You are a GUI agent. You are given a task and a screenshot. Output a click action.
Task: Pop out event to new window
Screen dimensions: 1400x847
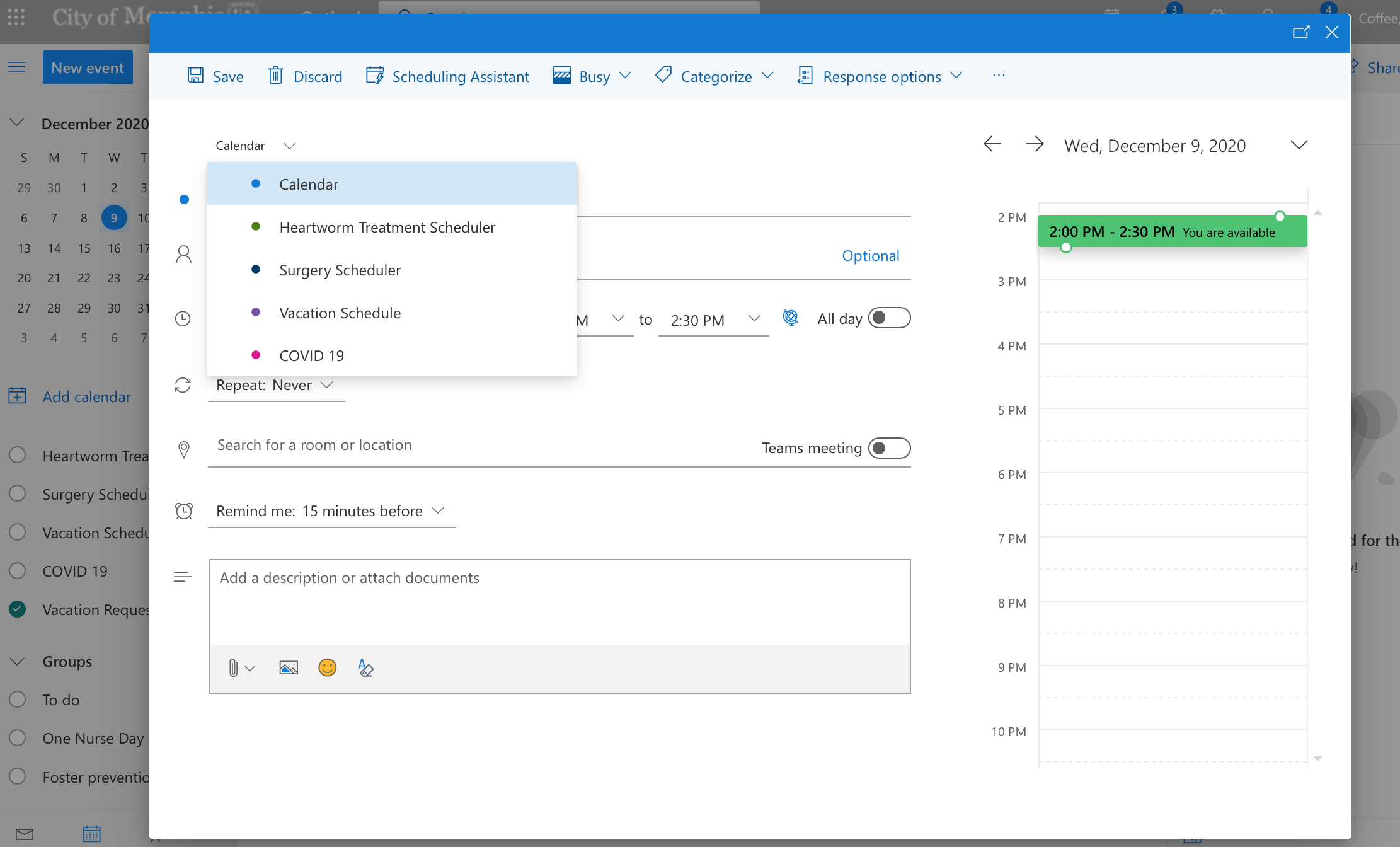point(1301,32)
